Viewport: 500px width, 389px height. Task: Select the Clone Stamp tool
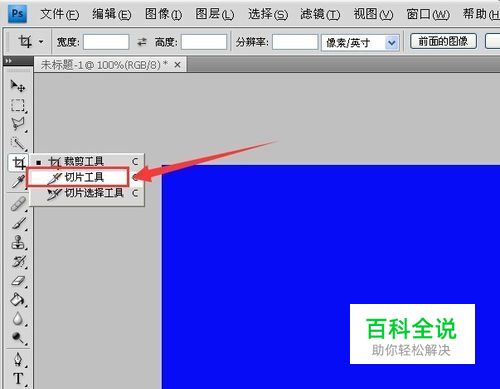click(x=18, y=242)
